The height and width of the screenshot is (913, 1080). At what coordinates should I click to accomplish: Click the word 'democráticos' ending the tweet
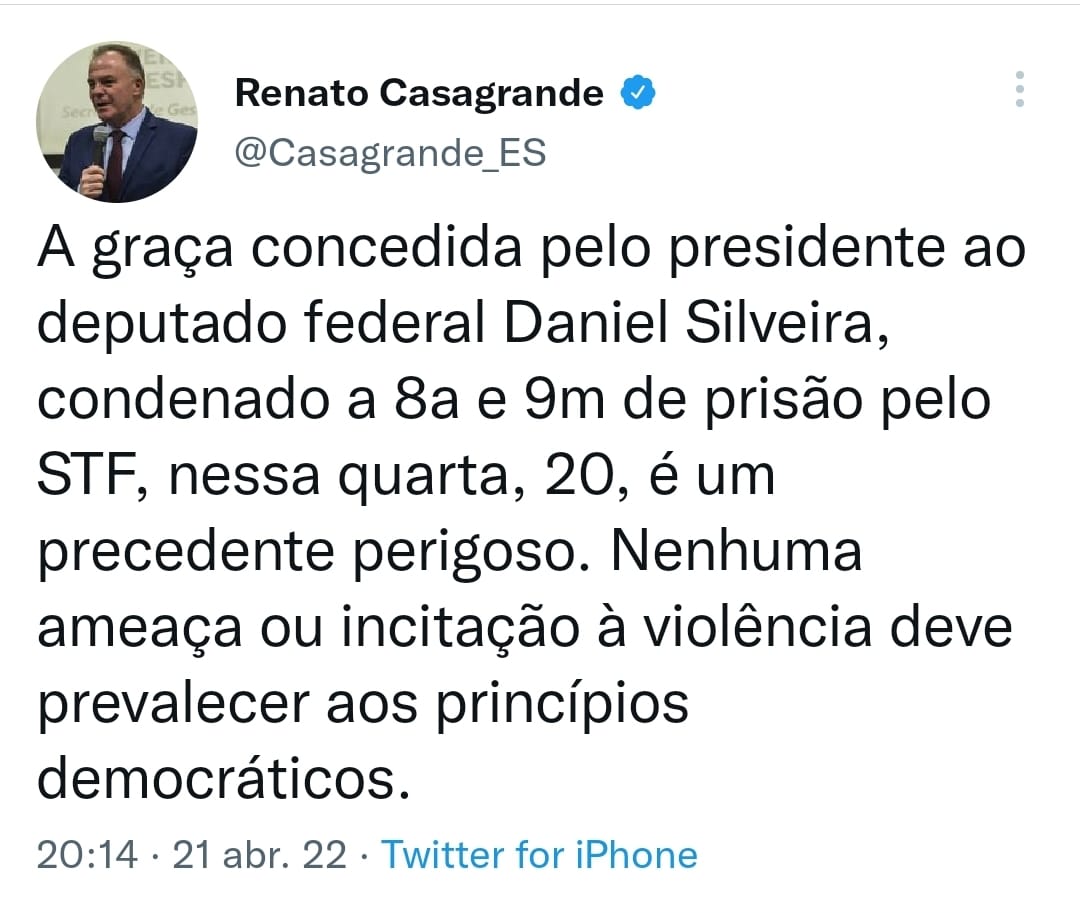click(x=223, y=778)
